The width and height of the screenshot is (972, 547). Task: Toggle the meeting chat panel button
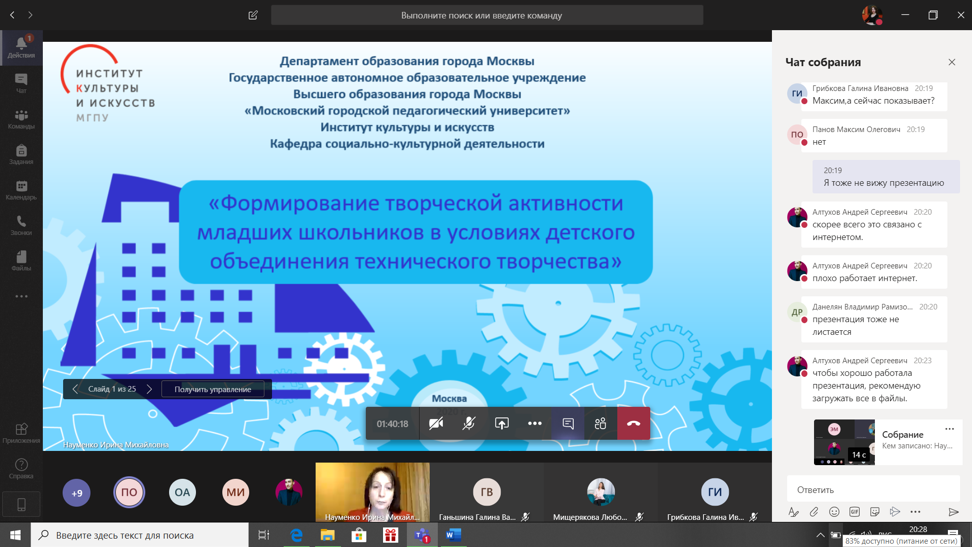[x=568, y=424]
